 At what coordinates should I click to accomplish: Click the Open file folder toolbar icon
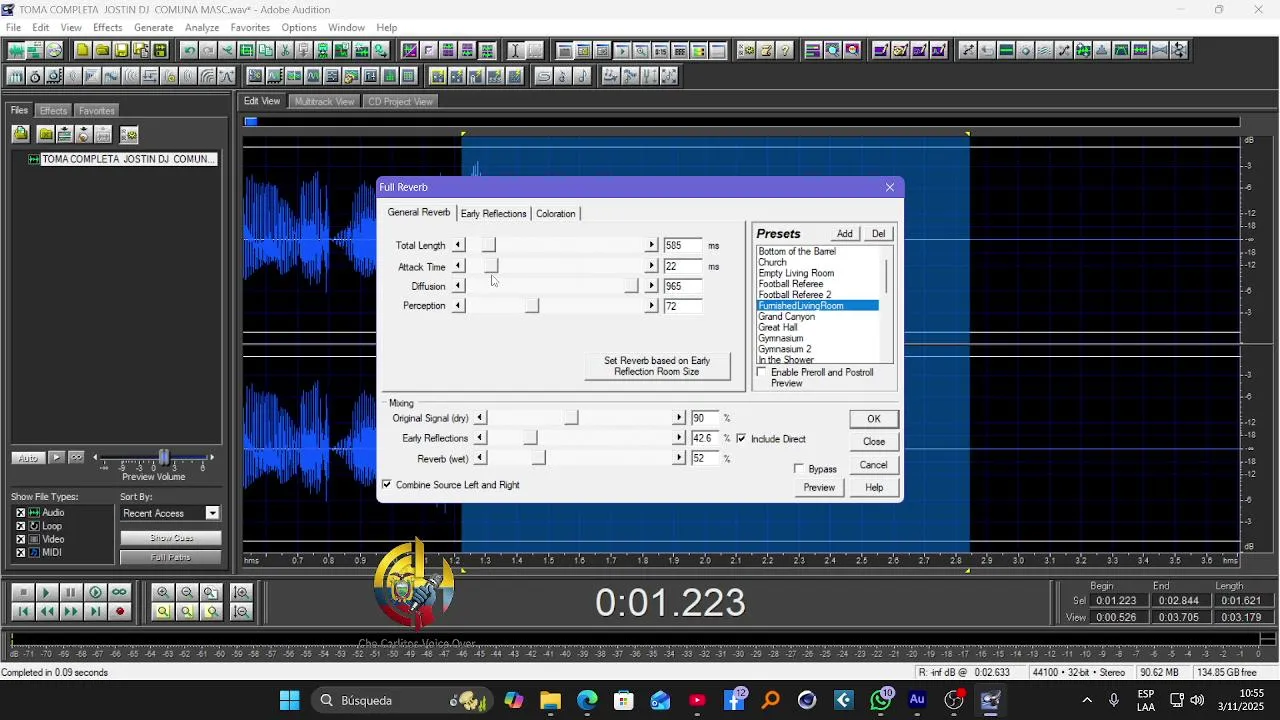tap(102, 50)
